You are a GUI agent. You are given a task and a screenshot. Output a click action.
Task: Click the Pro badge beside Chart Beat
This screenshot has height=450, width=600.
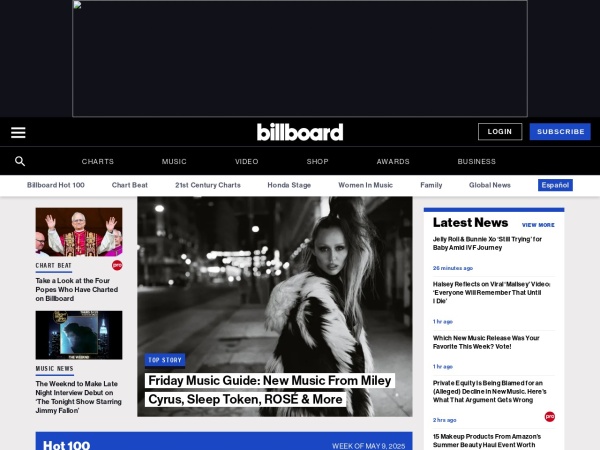[117, 265]
